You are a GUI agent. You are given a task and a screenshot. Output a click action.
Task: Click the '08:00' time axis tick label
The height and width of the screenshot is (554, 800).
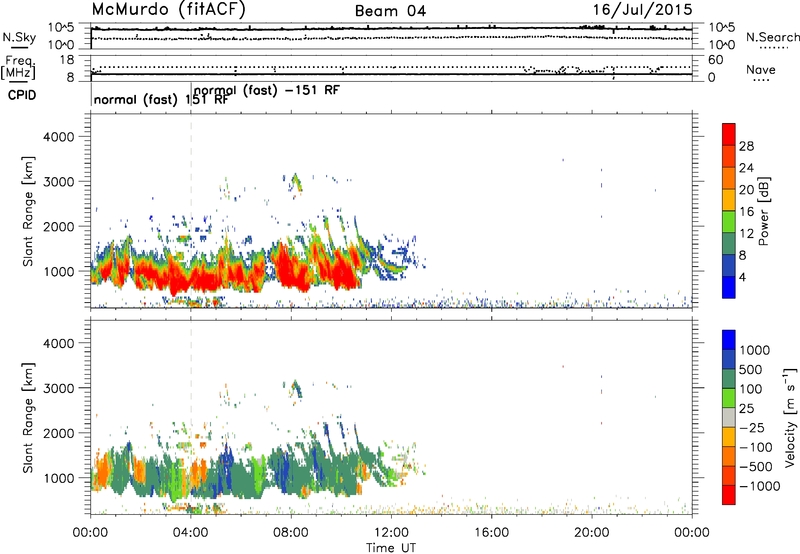tap(291, 533)
